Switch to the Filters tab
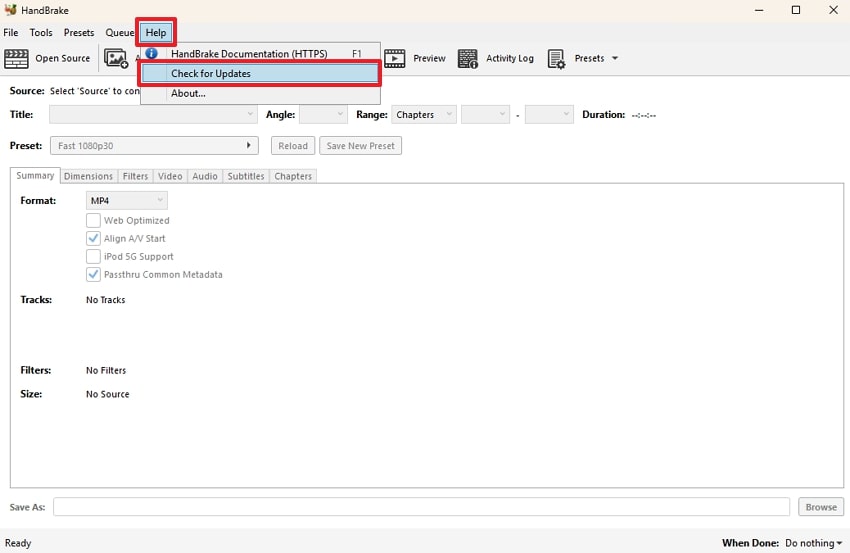The height and width of the screenshot is (553, 850). pyautogui.click(x=136, y=176)
